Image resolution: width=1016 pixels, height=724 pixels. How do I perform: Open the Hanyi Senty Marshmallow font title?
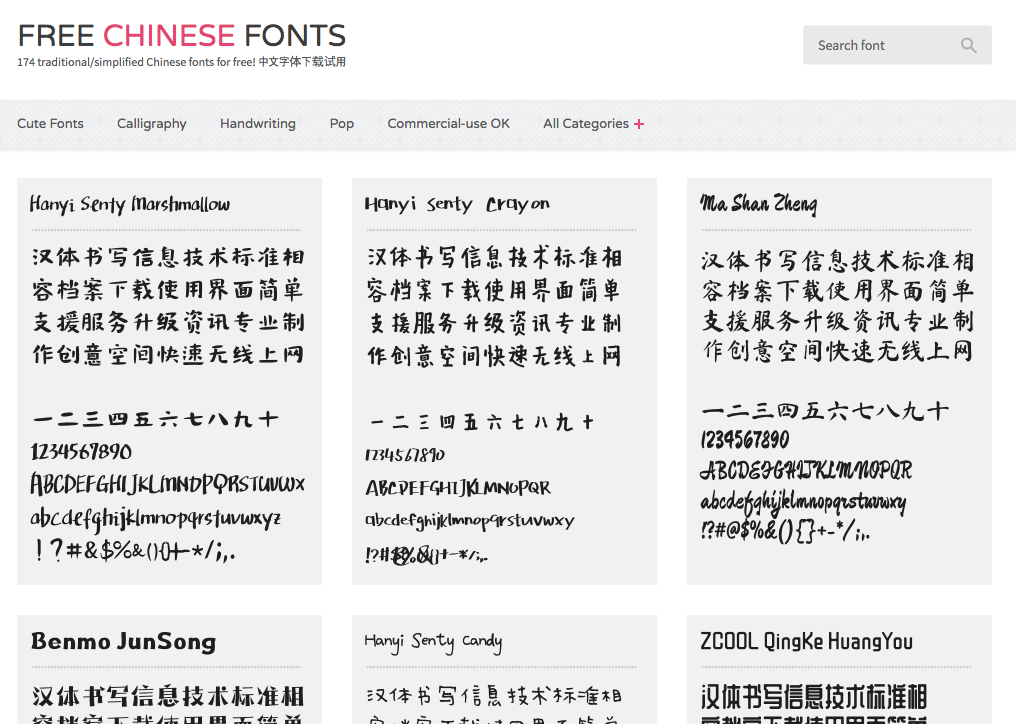click(x=130, y=204)
